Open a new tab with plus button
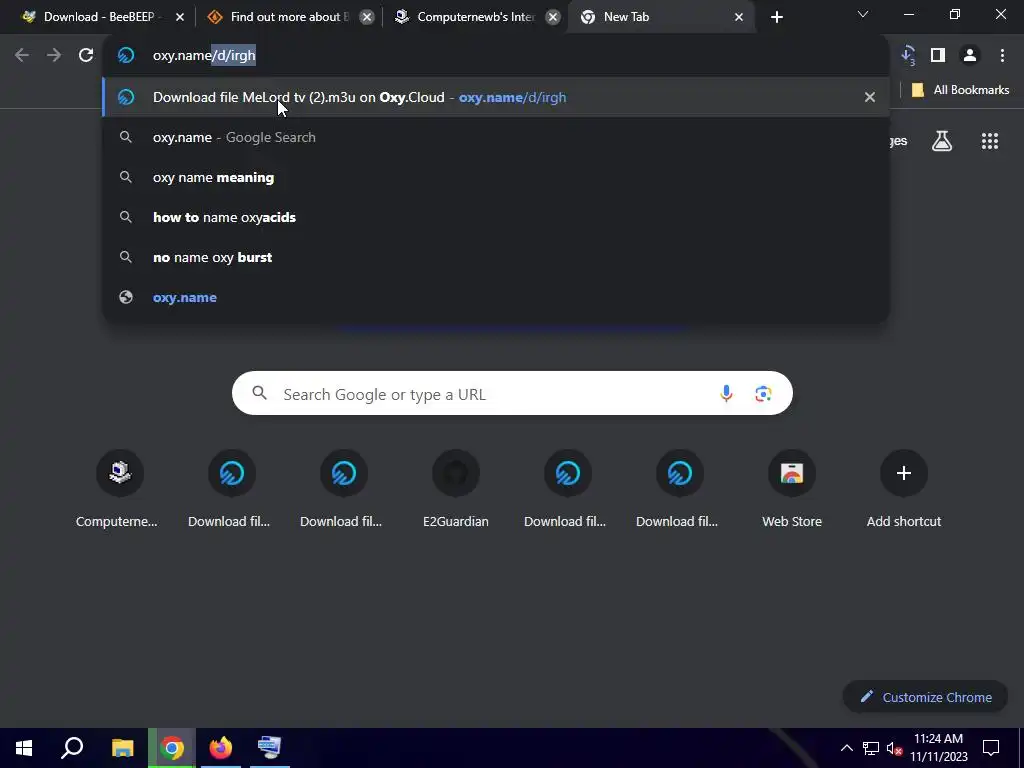1024x768 pixels. [776, 17]
